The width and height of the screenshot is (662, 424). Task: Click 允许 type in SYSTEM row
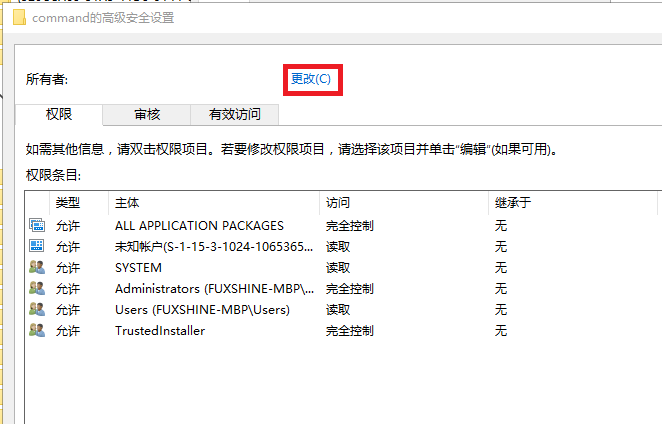click(68, 268)
